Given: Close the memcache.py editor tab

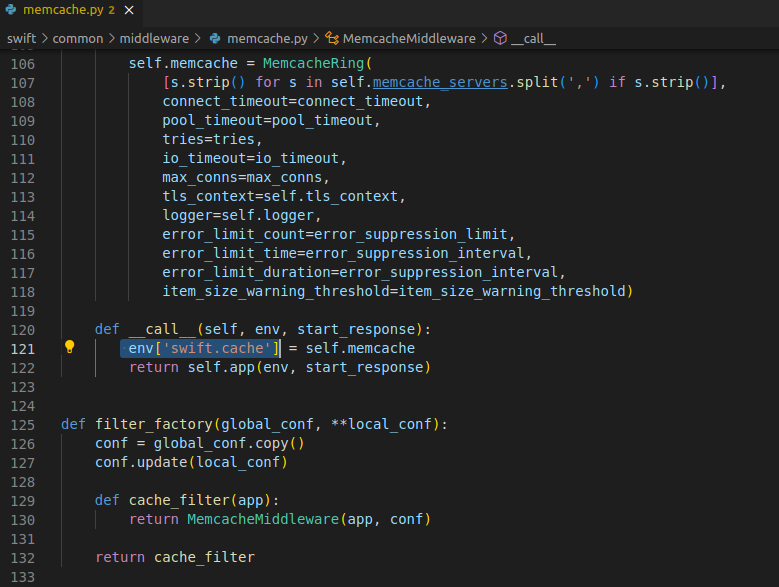Looking at the screenshot, I should click(x=129, y=9).
